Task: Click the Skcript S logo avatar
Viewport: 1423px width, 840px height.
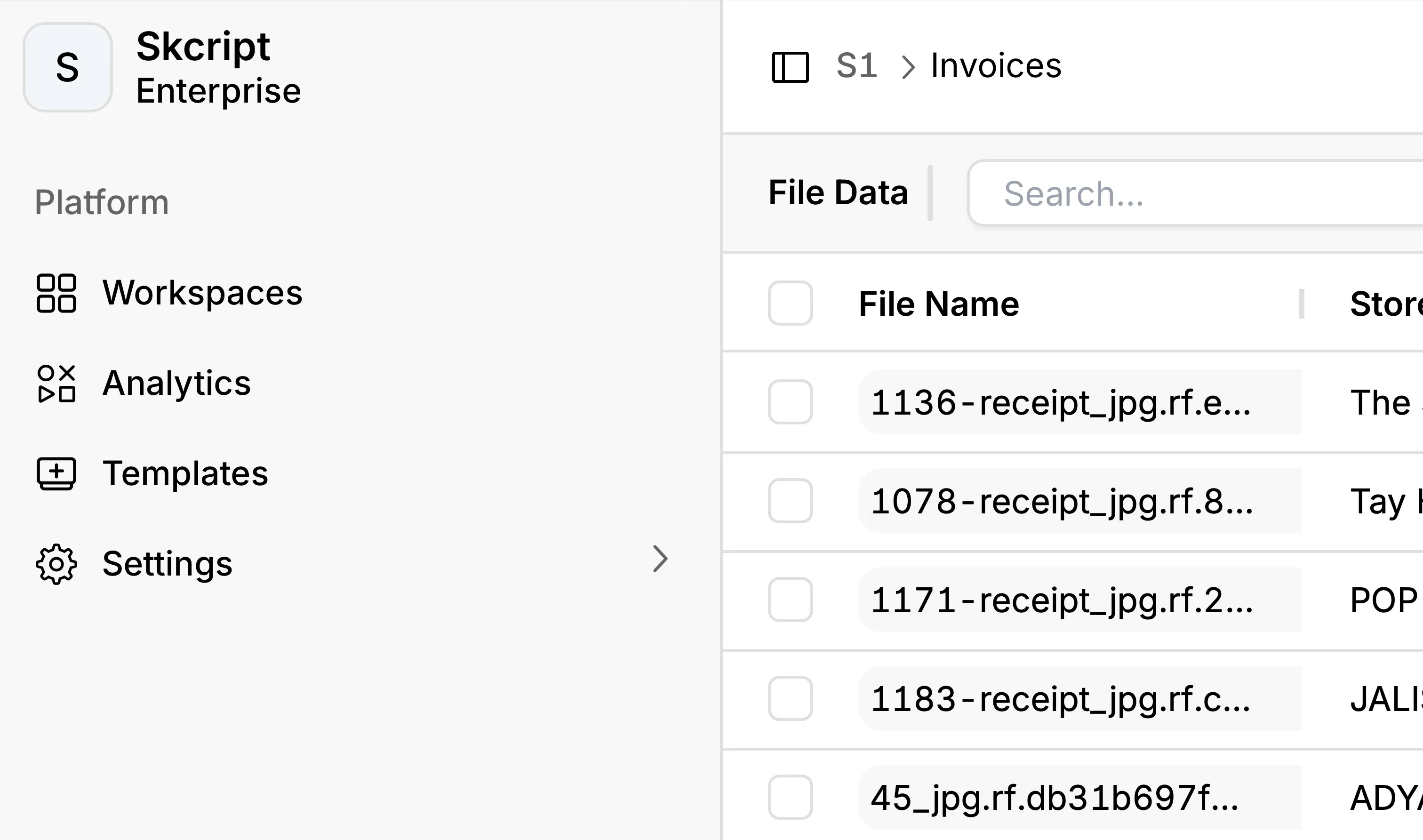Action: 67,67
